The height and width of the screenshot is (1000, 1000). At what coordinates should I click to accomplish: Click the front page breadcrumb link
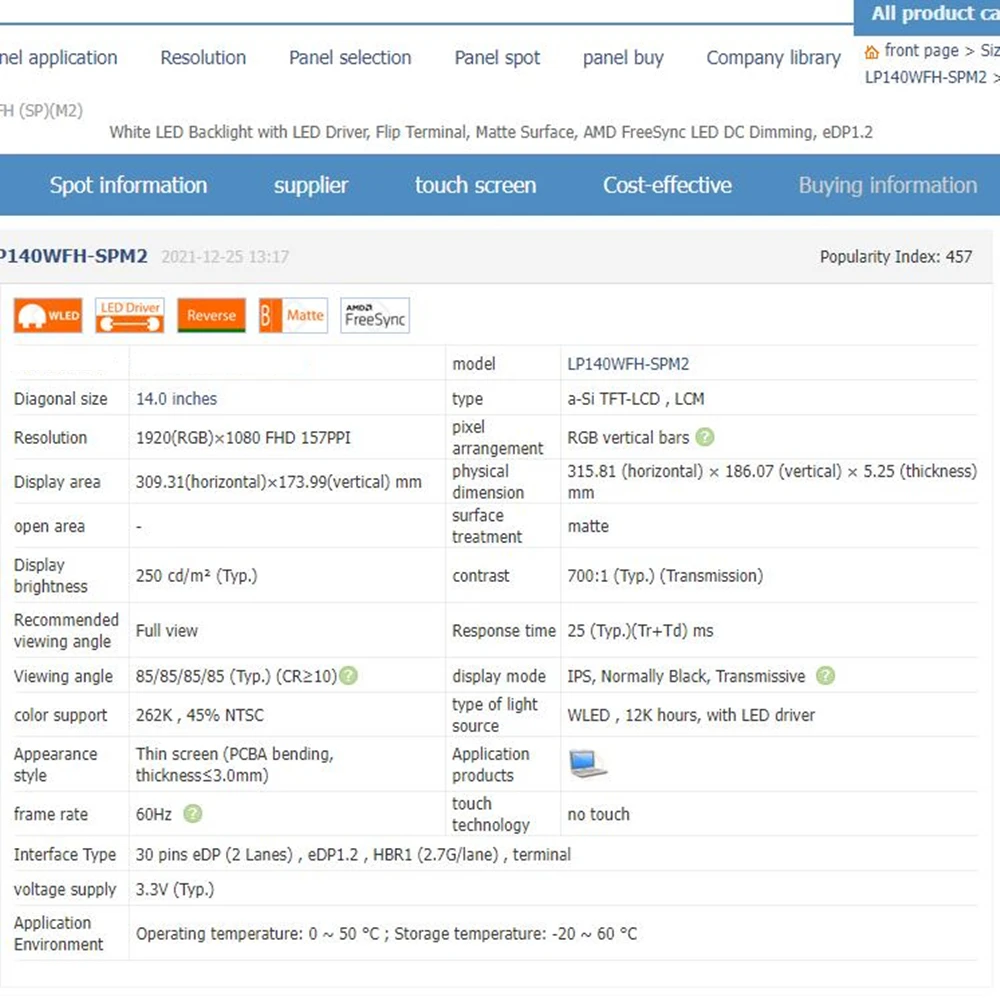922,50
